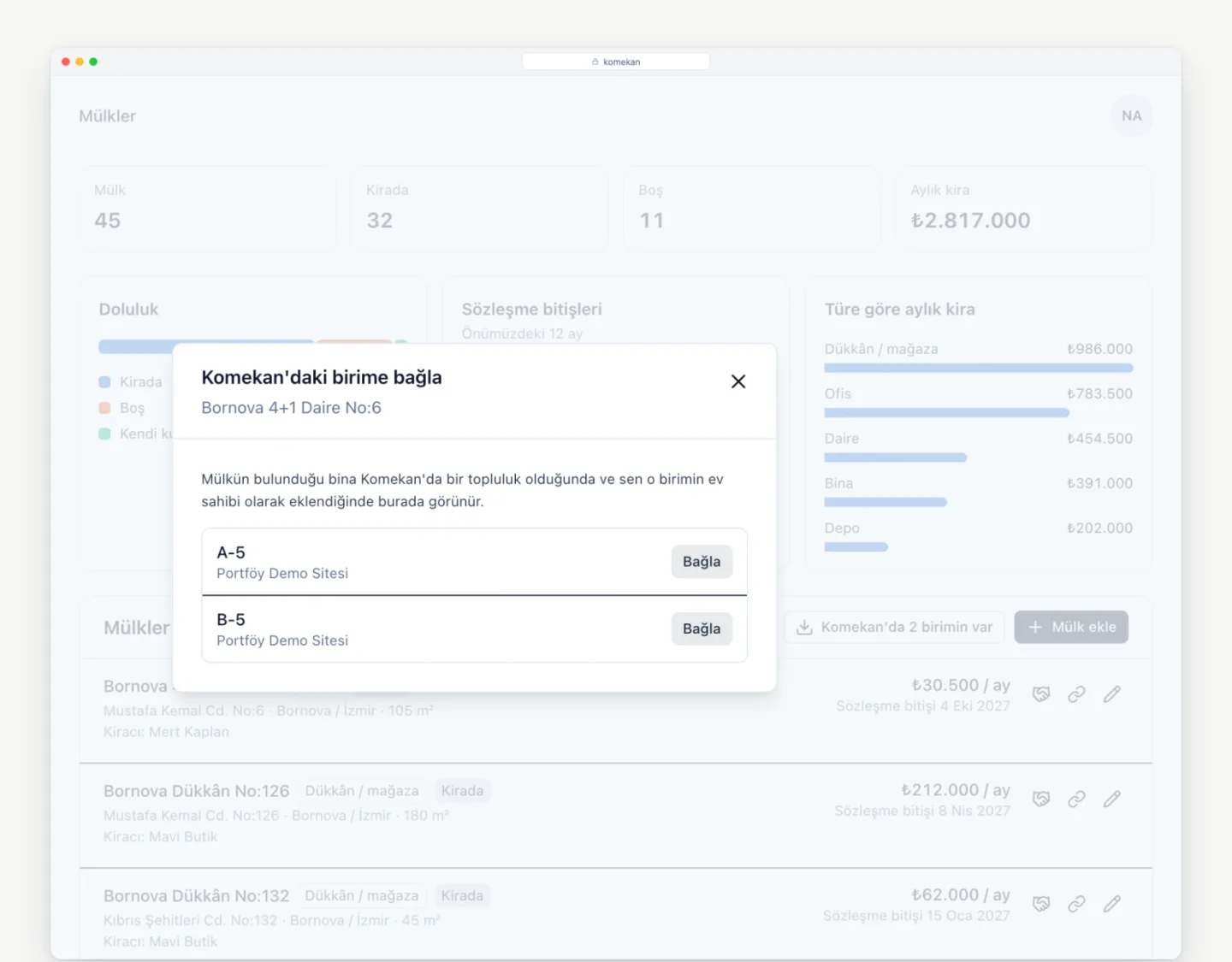Click the dialog title Komekan'daki birime bağla
This screenshot has height=962, width=1232.
322,377
